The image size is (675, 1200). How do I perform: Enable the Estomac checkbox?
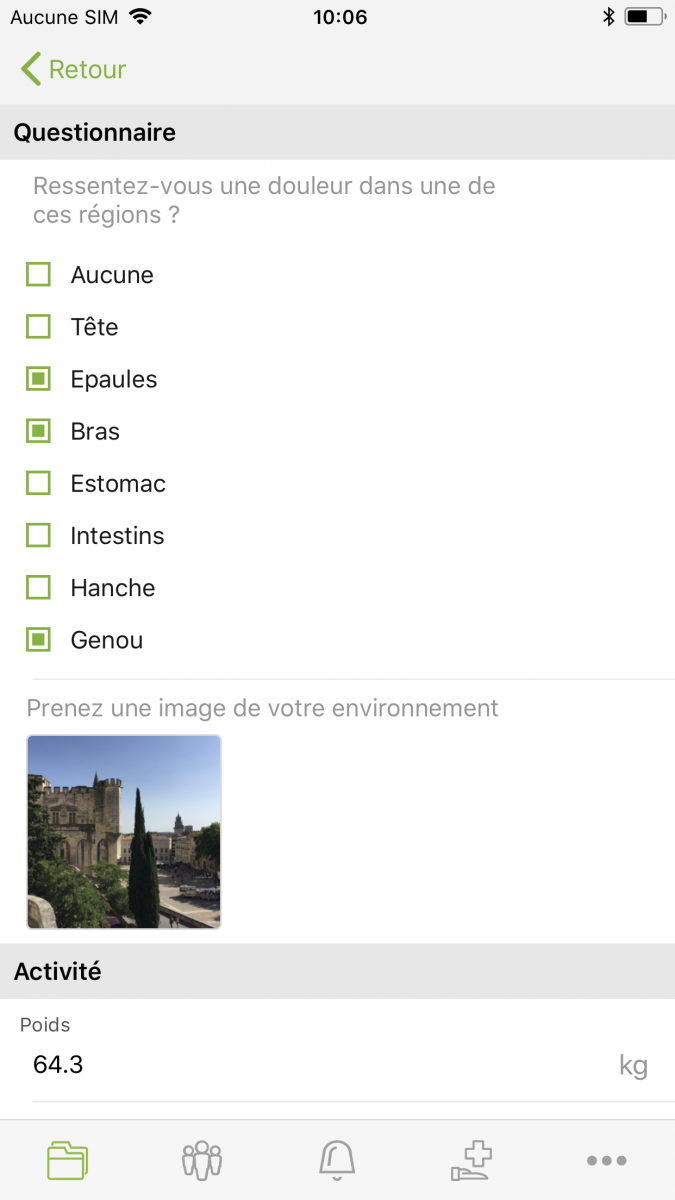click(38, 483)
